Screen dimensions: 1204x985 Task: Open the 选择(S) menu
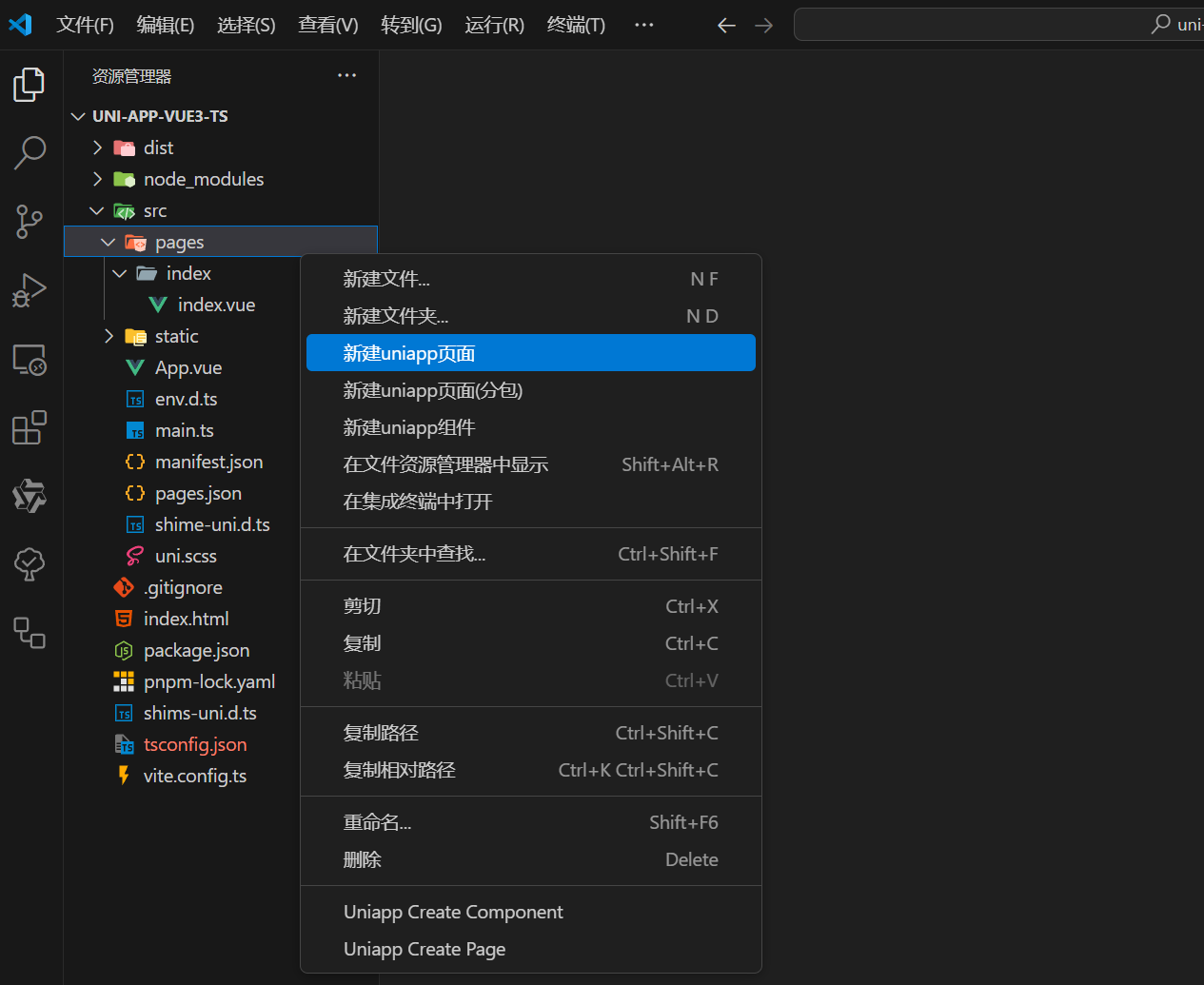[247, 25]
